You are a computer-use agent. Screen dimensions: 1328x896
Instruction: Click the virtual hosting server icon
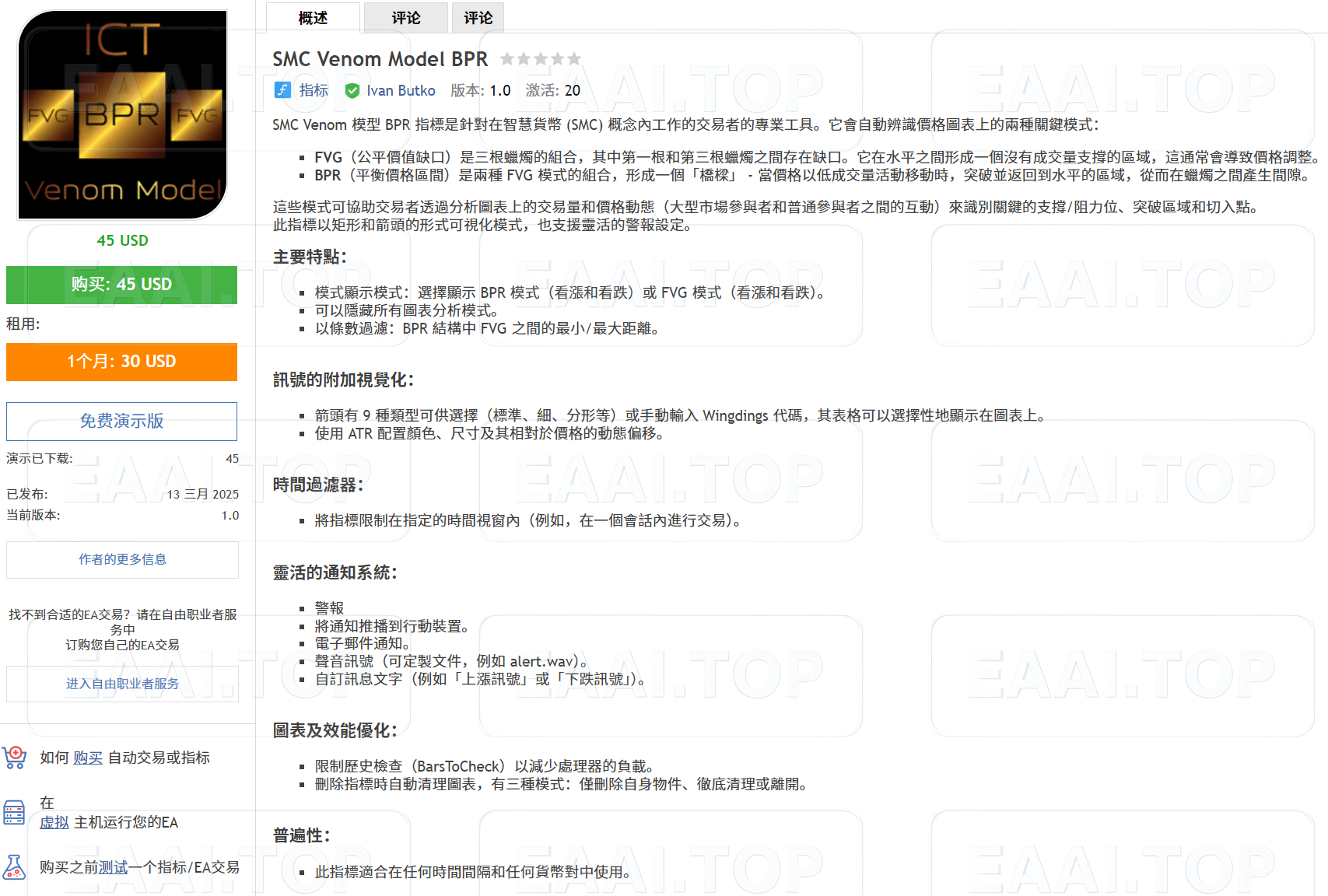(14, 812)
